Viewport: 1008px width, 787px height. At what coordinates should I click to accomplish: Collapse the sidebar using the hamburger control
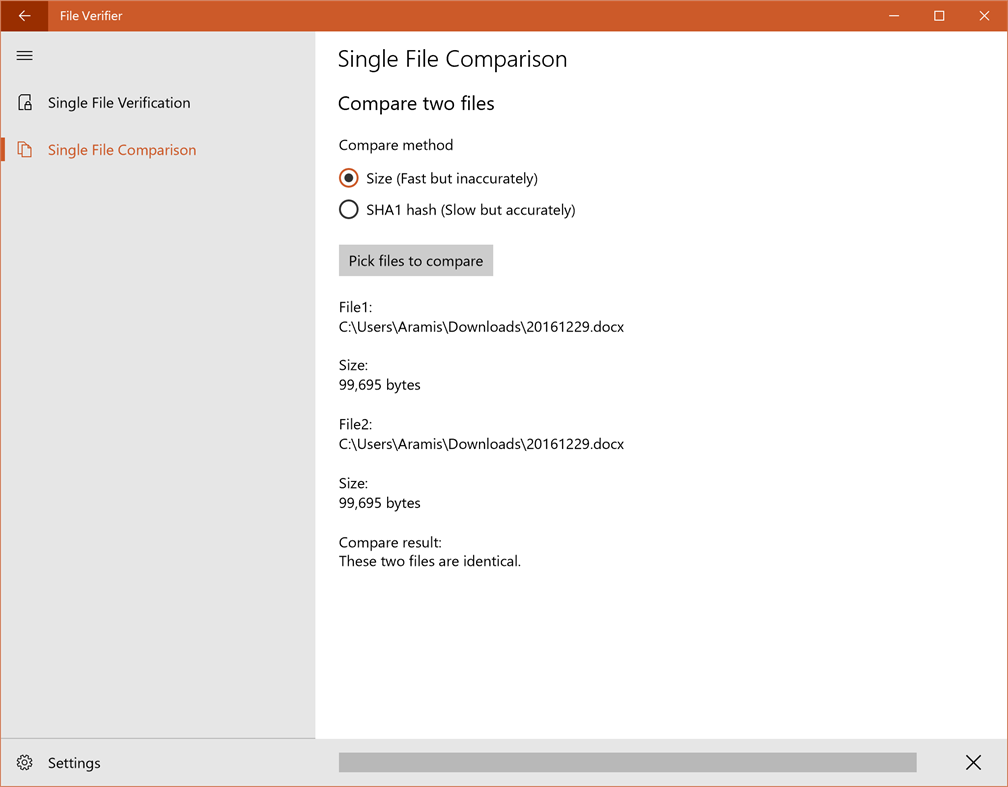point(24,55)
